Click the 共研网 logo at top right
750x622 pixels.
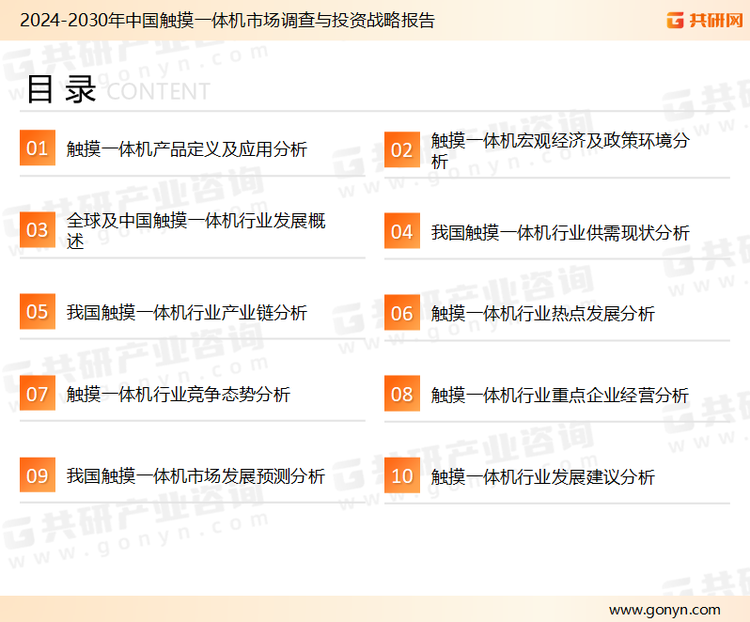[705, 21]
